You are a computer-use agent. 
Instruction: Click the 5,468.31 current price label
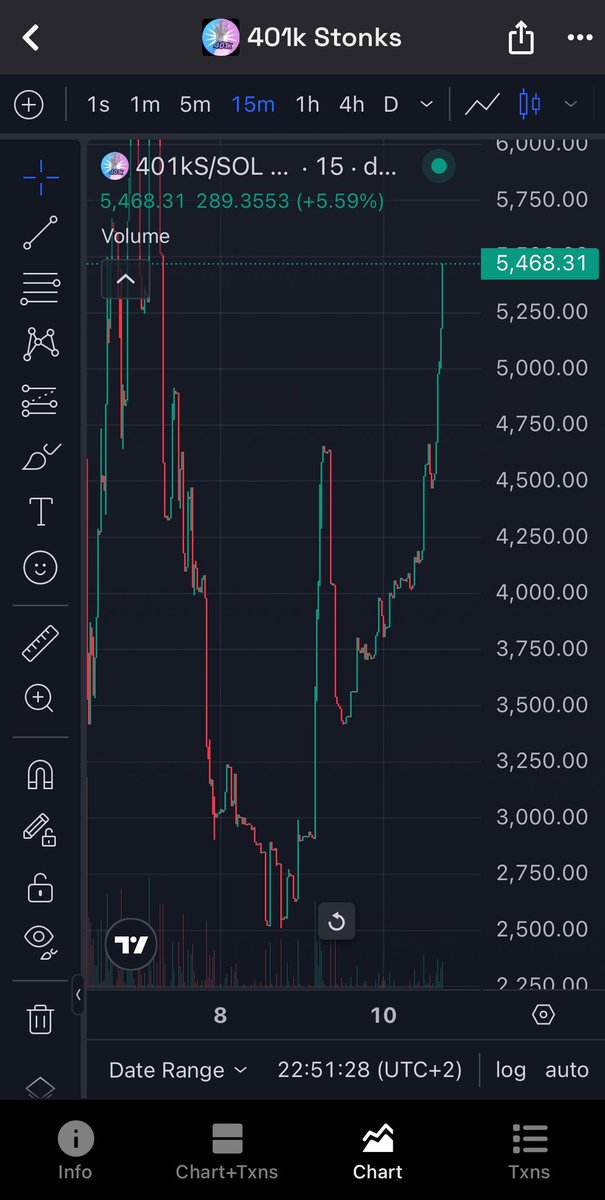[x=540, y=264]
